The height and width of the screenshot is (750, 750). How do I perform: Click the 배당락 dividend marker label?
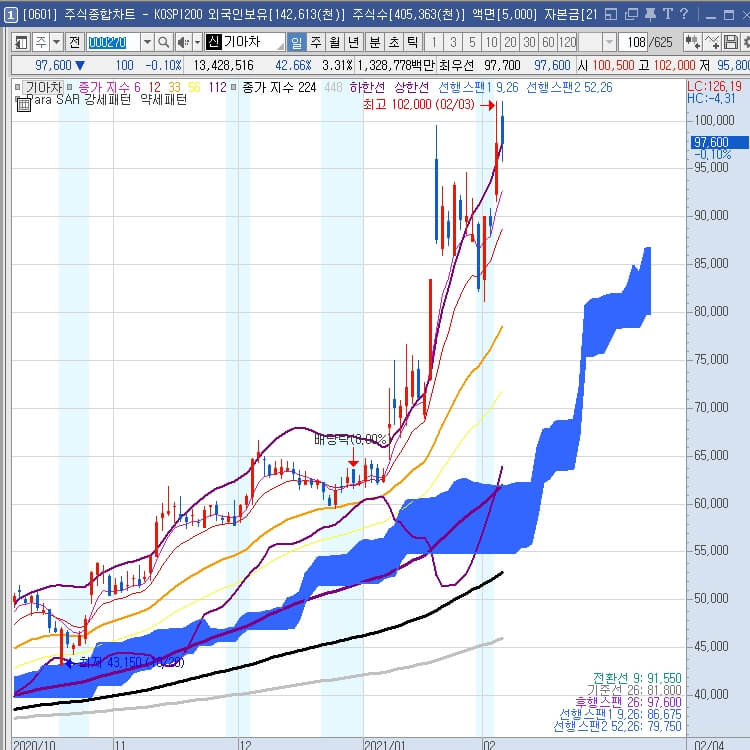(350, 439)
